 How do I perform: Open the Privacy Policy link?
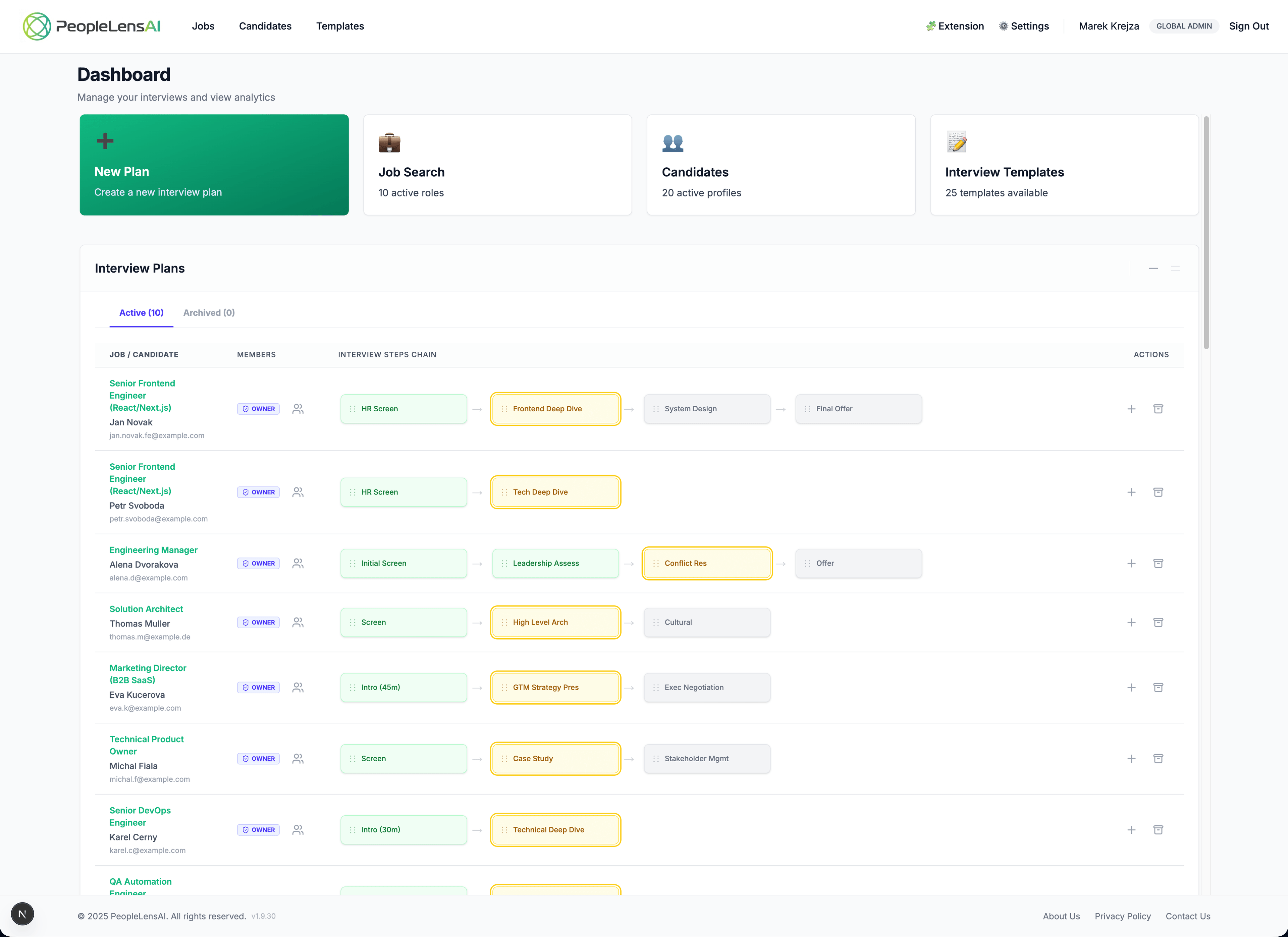coord(1123,916)
